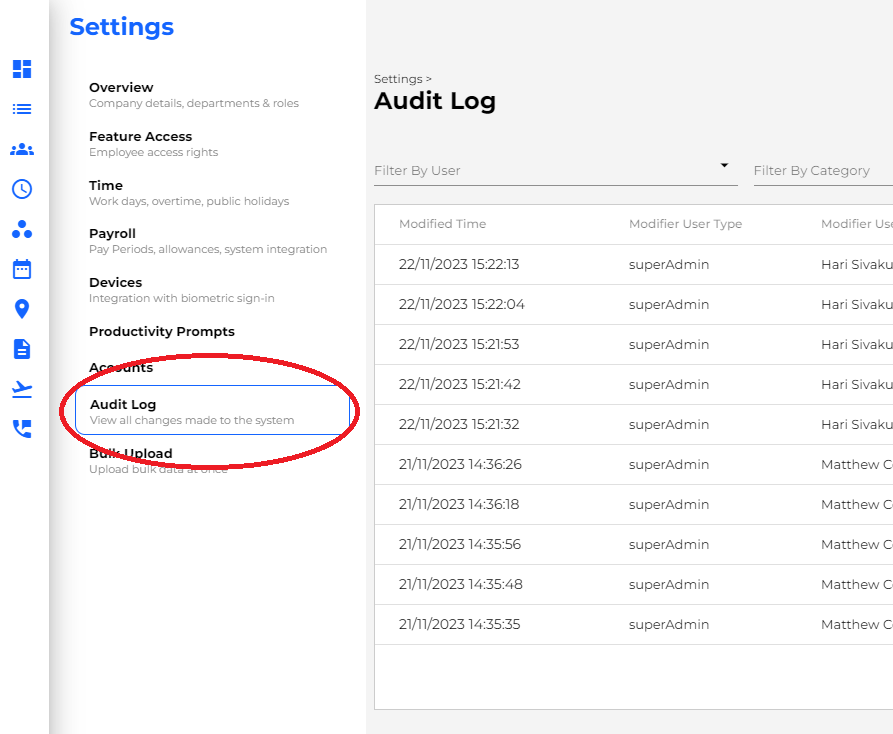Open the document icon in sidebar

22,349
